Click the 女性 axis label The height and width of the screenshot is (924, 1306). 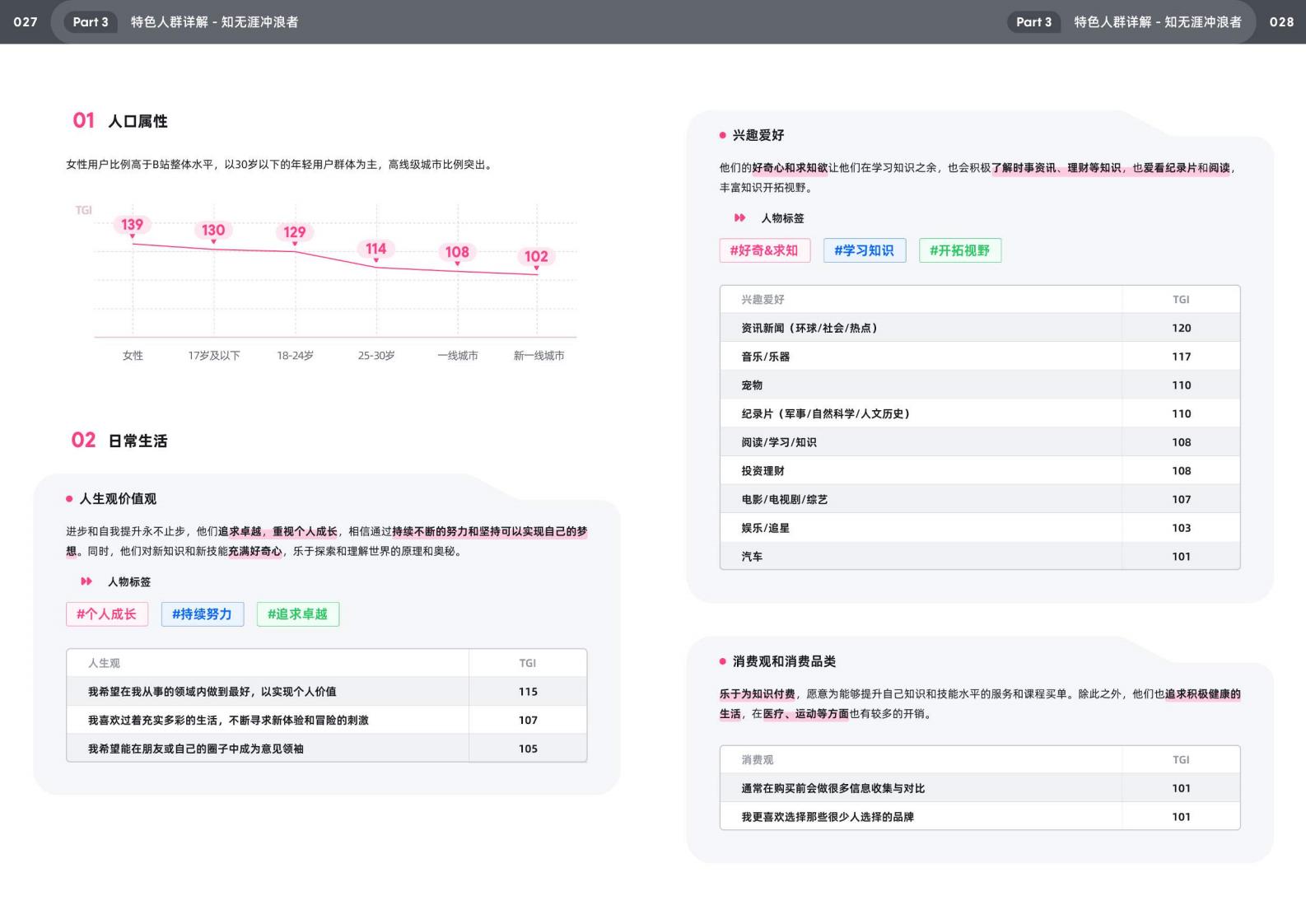(133, 356)
